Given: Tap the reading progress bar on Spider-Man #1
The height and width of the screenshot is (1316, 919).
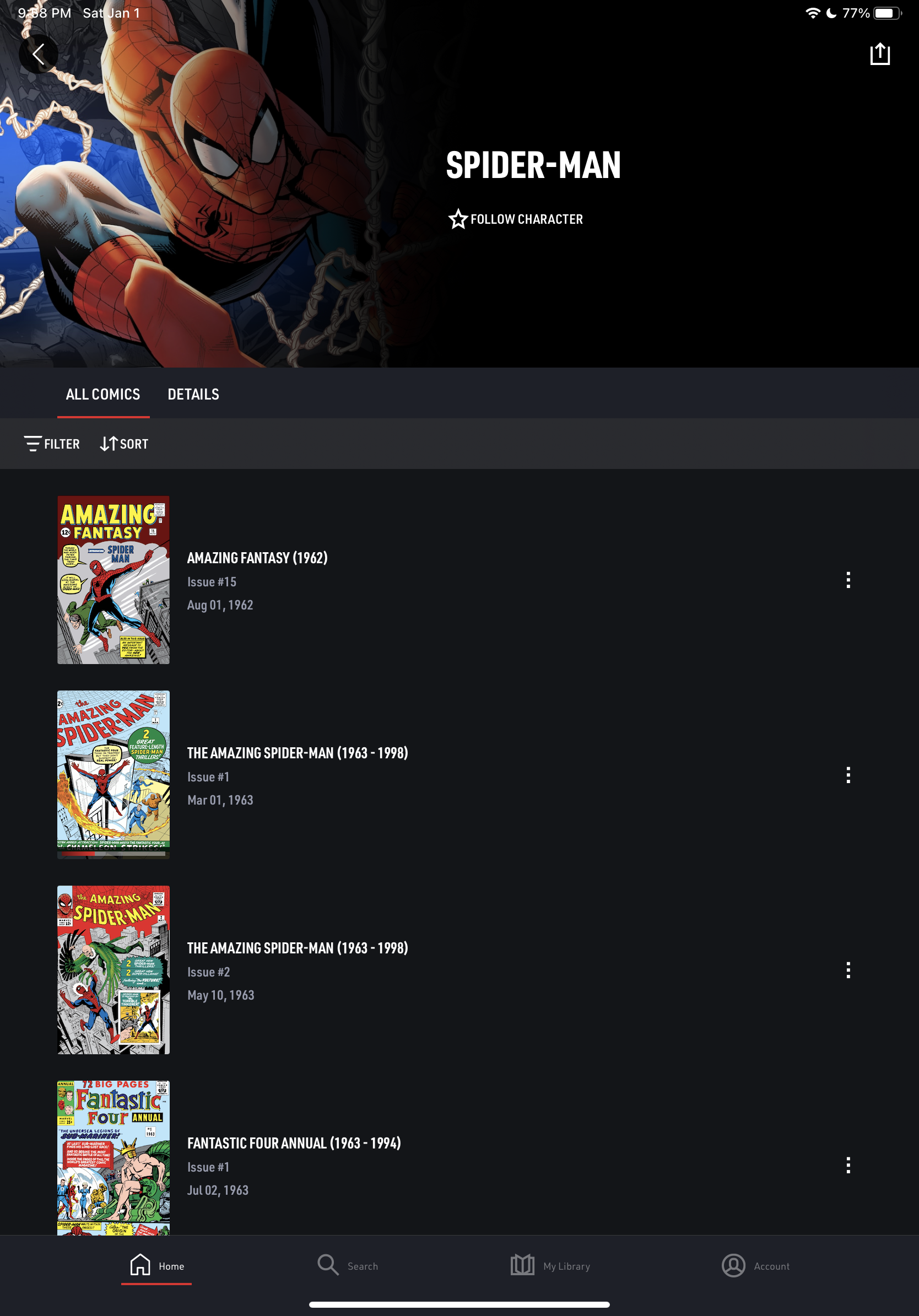Looking at the screenshot, I should pos(113,854).
